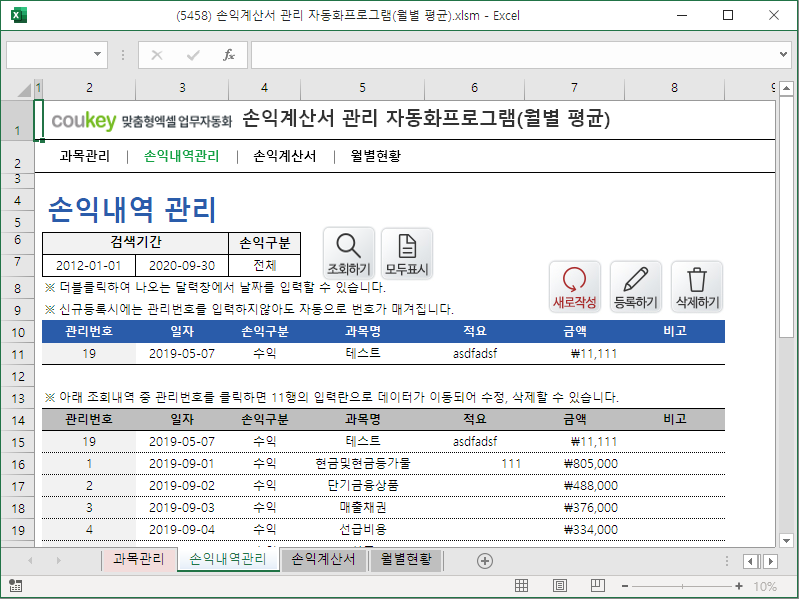
Task: Click the zoom slider track
Action: (682, 586)
